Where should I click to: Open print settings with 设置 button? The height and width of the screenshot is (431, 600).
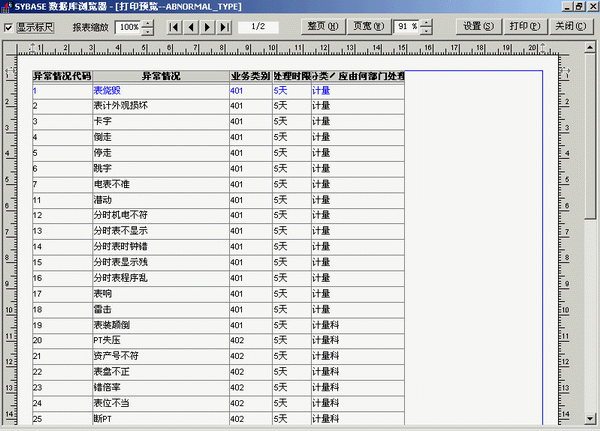[478, 27]
